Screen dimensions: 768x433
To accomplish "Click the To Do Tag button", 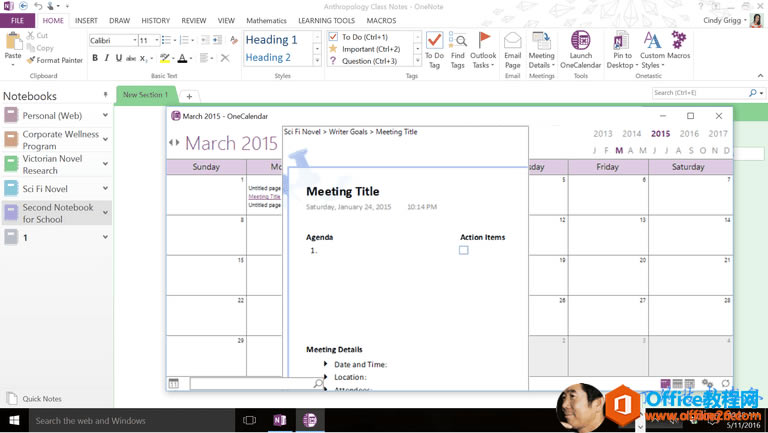I will pos(434,50).
